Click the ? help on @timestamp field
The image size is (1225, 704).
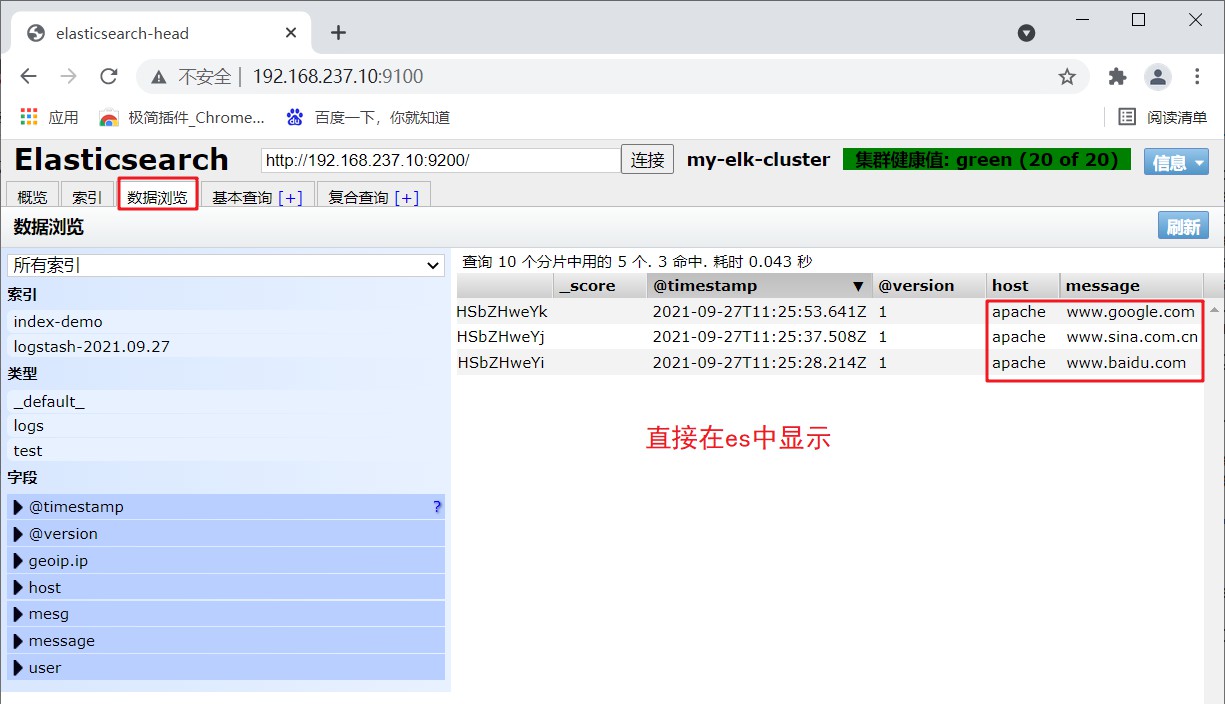point(437,507)
